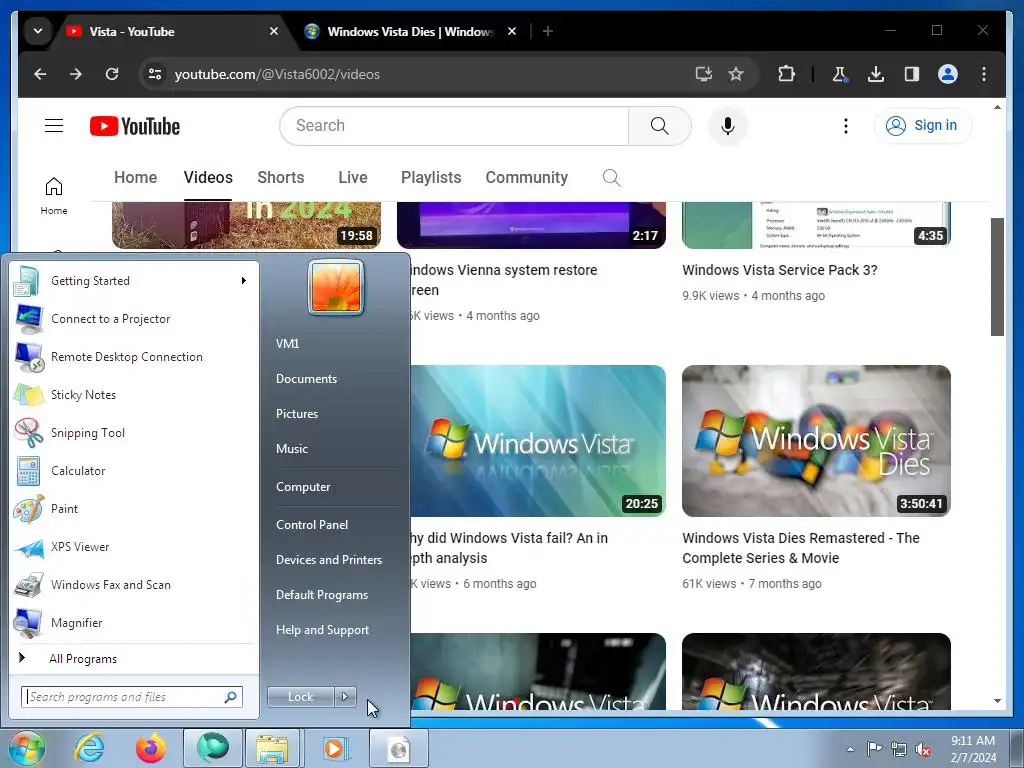The image size is (1024, 768).
Task: Click the browser back arrow
Action: 40,74
